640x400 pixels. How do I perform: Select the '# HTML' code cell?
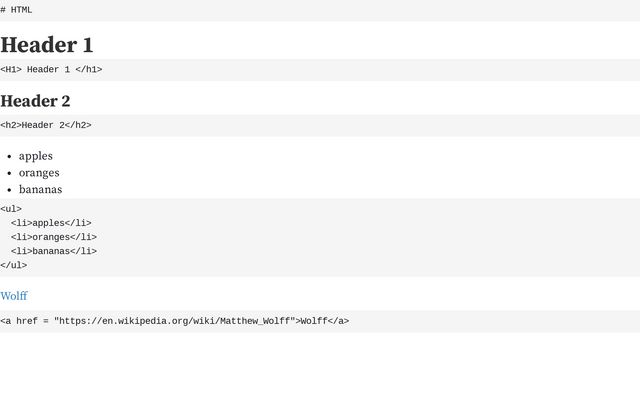click(320, 10)
